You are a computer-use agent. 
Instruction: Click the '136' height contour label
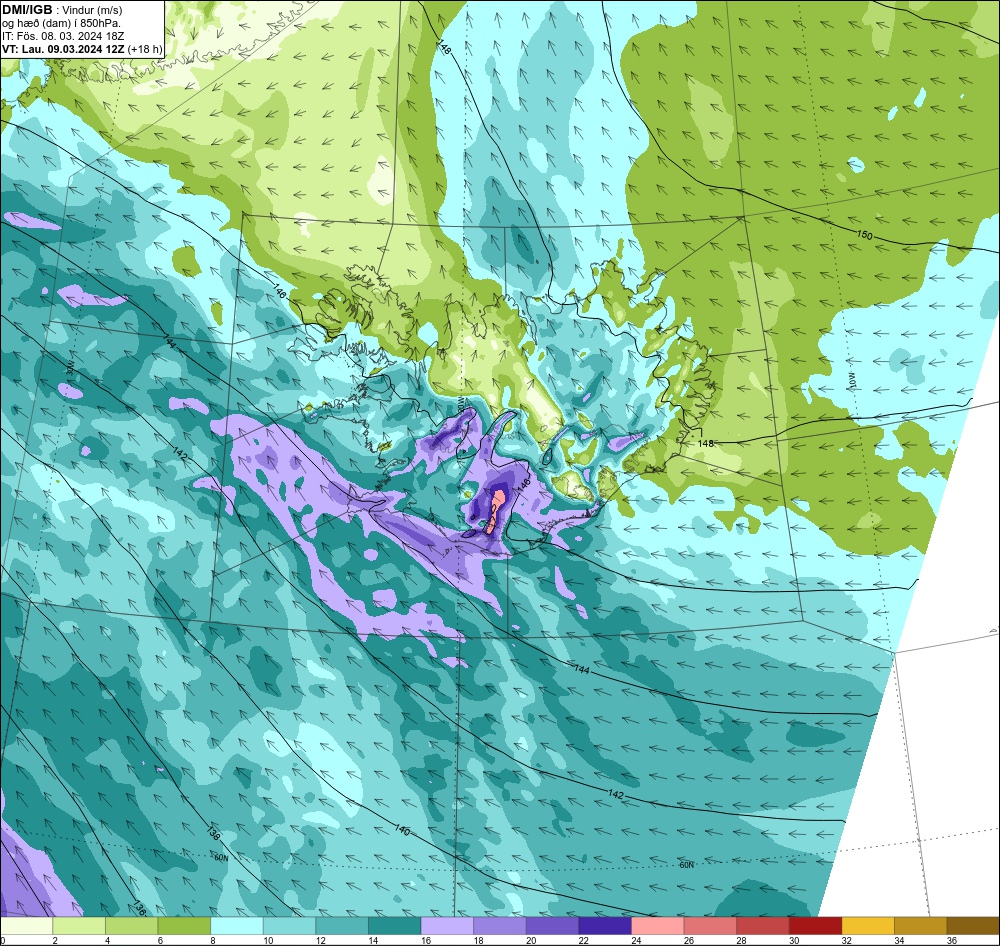(x=139, y=908)
